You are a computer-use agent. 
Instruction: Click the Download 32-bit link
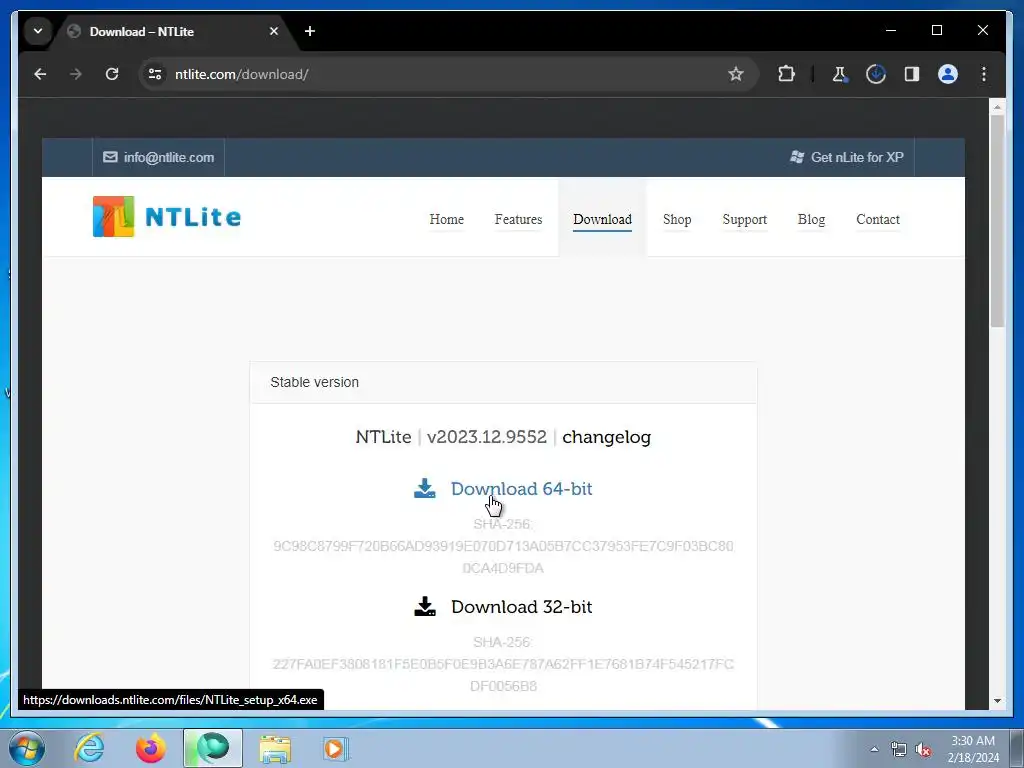(521, 607)
